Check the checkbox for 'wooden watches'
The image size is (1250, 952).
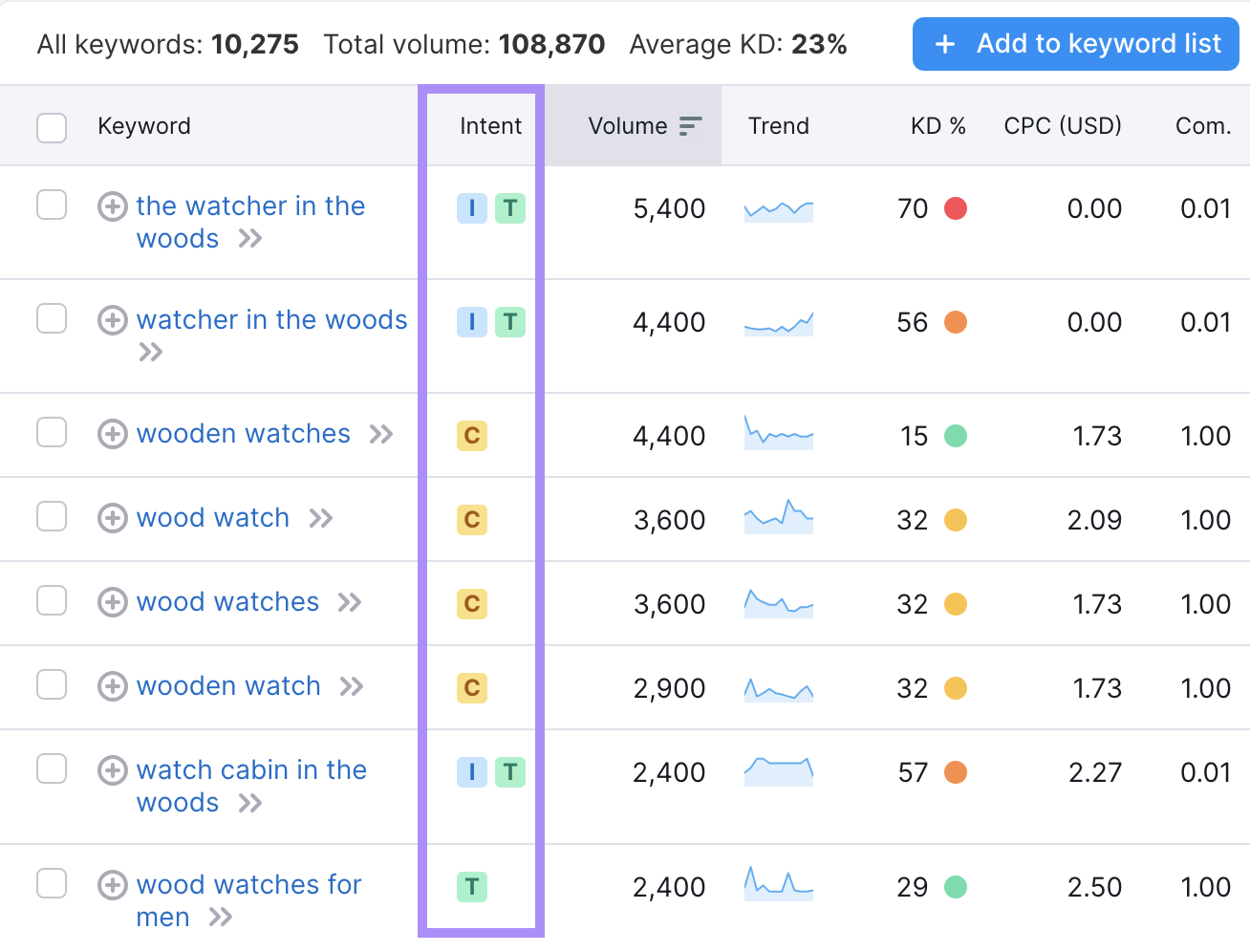tap(52, 433)
